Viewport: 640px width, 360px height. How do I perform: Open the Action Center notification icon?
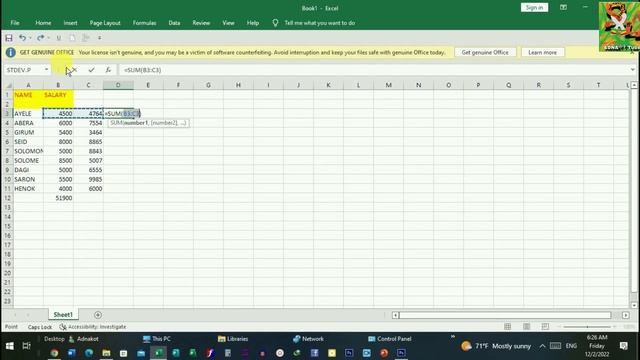tap(623, 346)
